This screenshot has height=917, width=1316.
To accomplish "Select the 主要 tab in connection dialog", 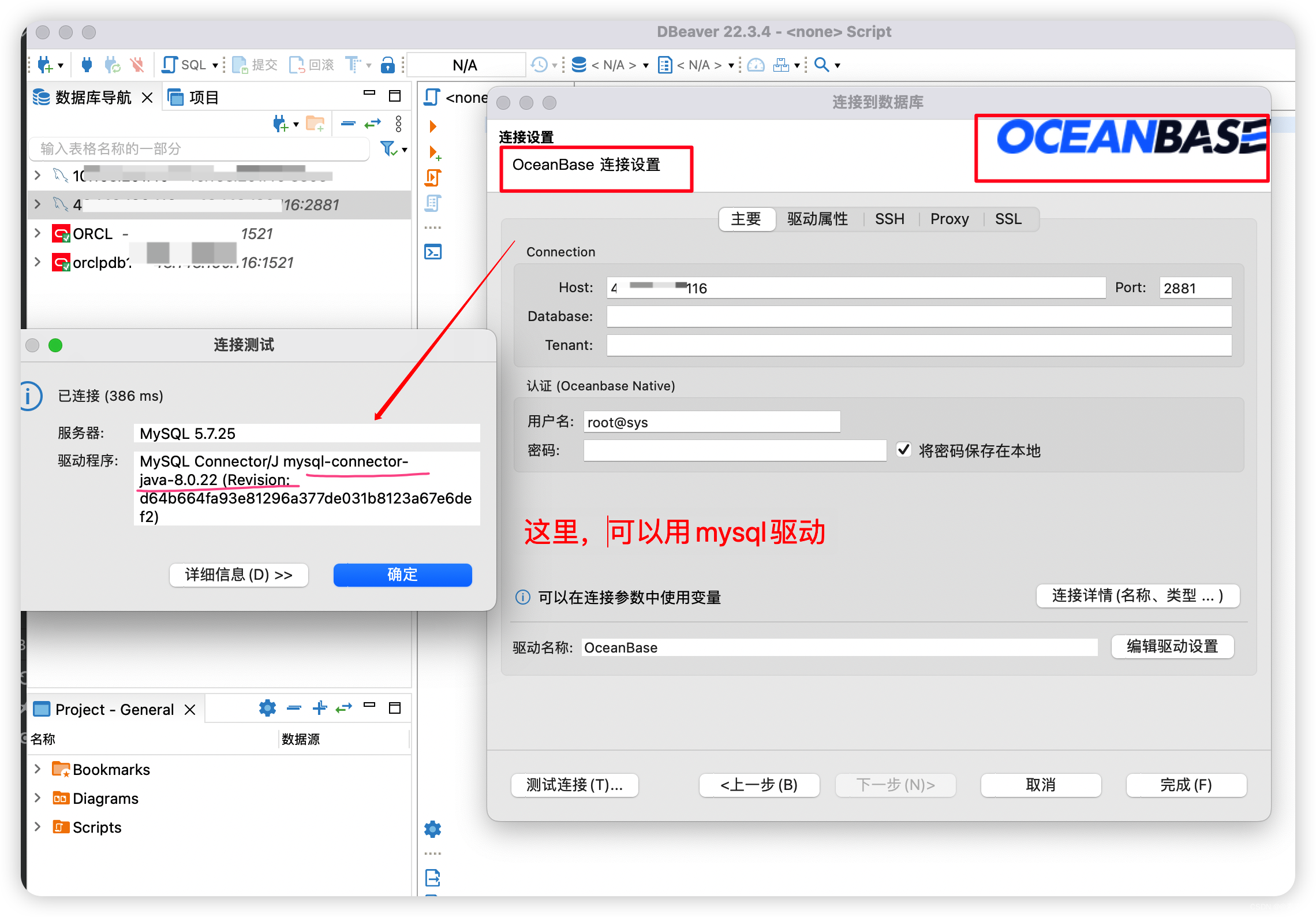I will [x=746, y=219].
